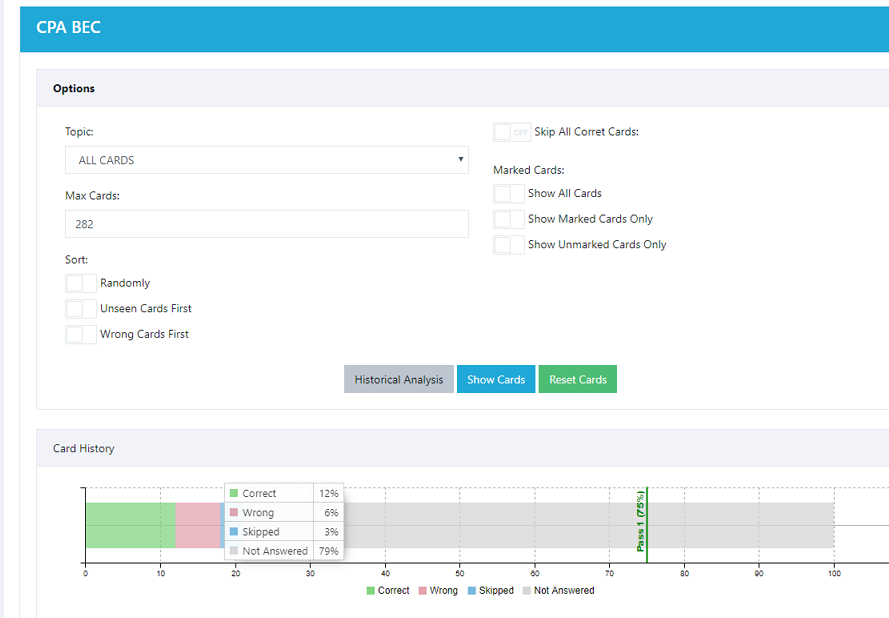Toggle Skipped series in chart legend
889x618 pixels.
click(x=490, y=591)
